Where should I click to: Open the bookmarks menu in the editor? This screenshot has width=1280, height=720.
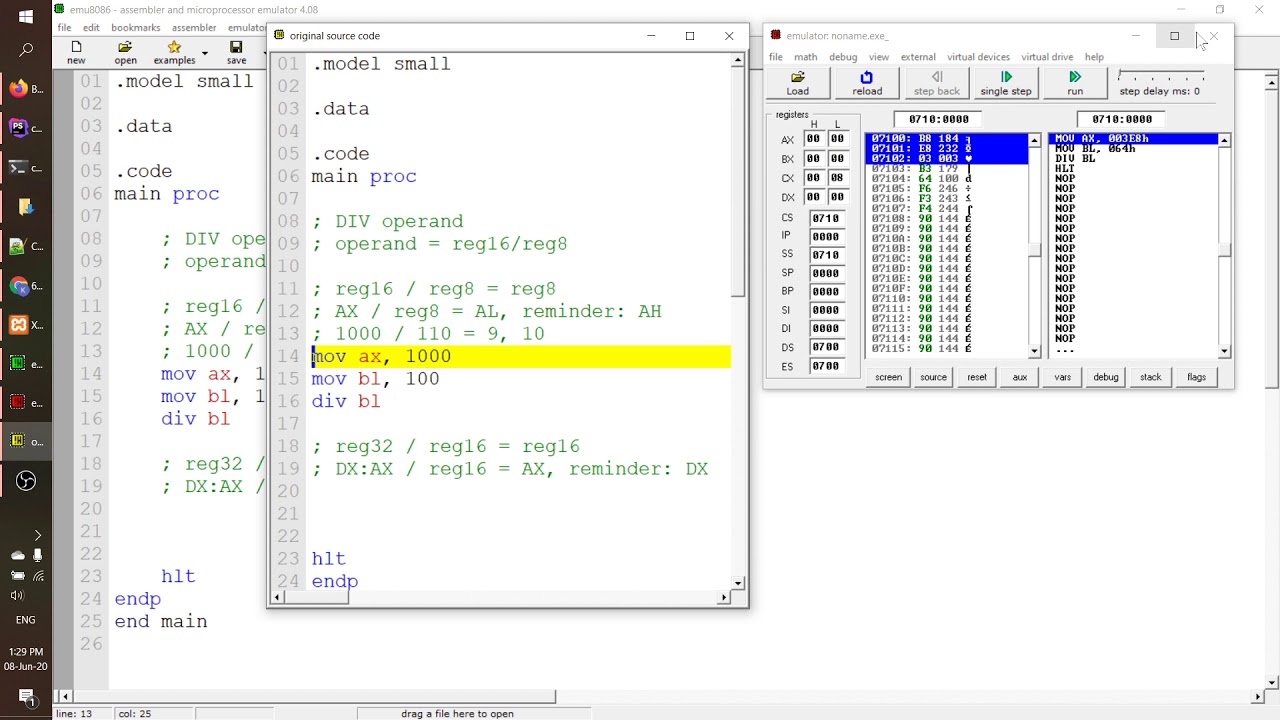[135, 27]
